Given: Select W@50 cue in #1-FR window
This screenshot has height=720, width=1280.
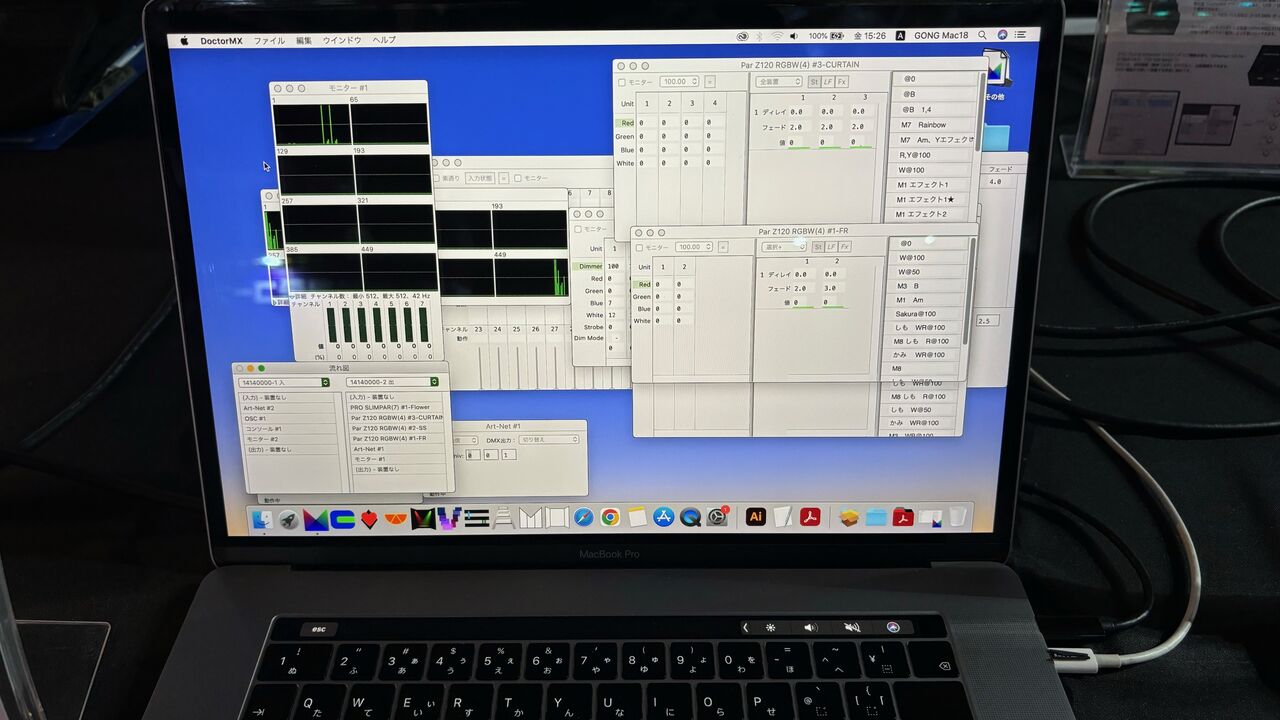Looking at the screenshot, I should click(927, 272).
